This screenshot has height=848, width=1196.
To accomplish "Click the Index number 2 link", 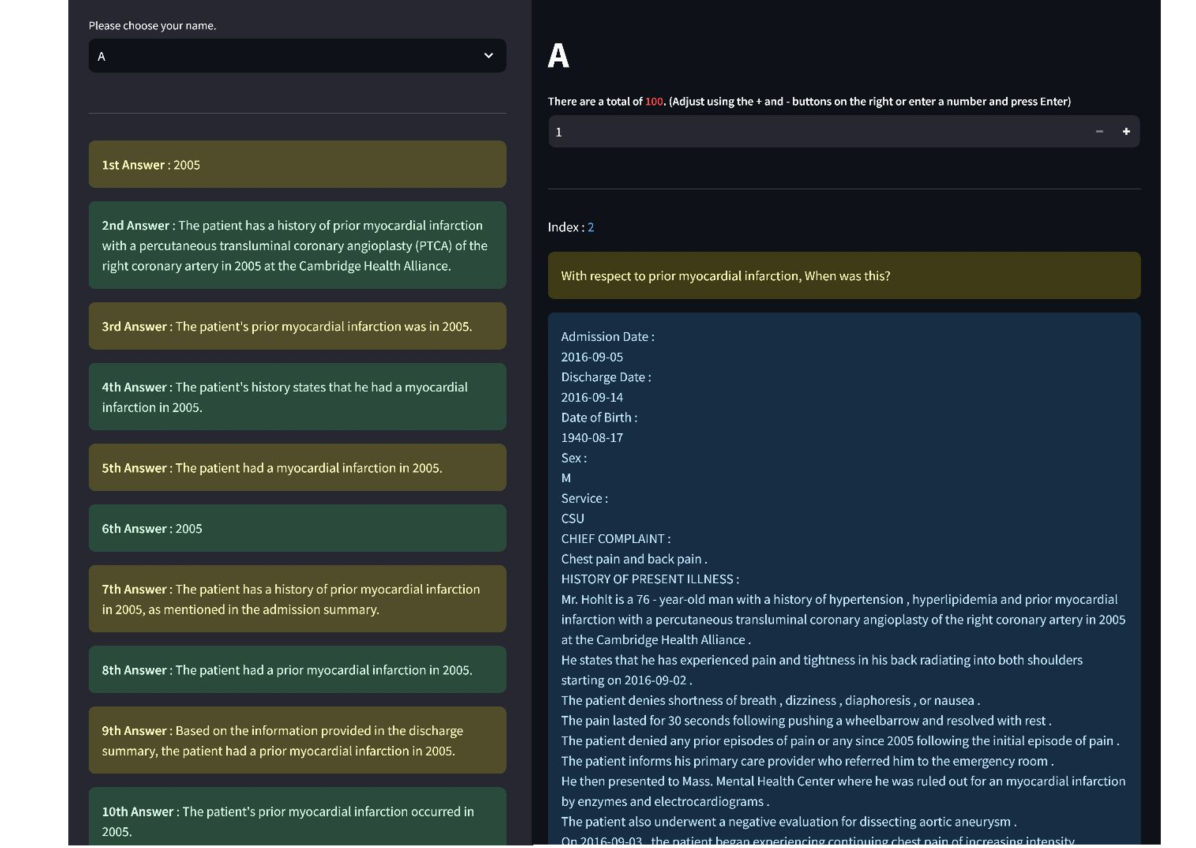I will point(591,228).
